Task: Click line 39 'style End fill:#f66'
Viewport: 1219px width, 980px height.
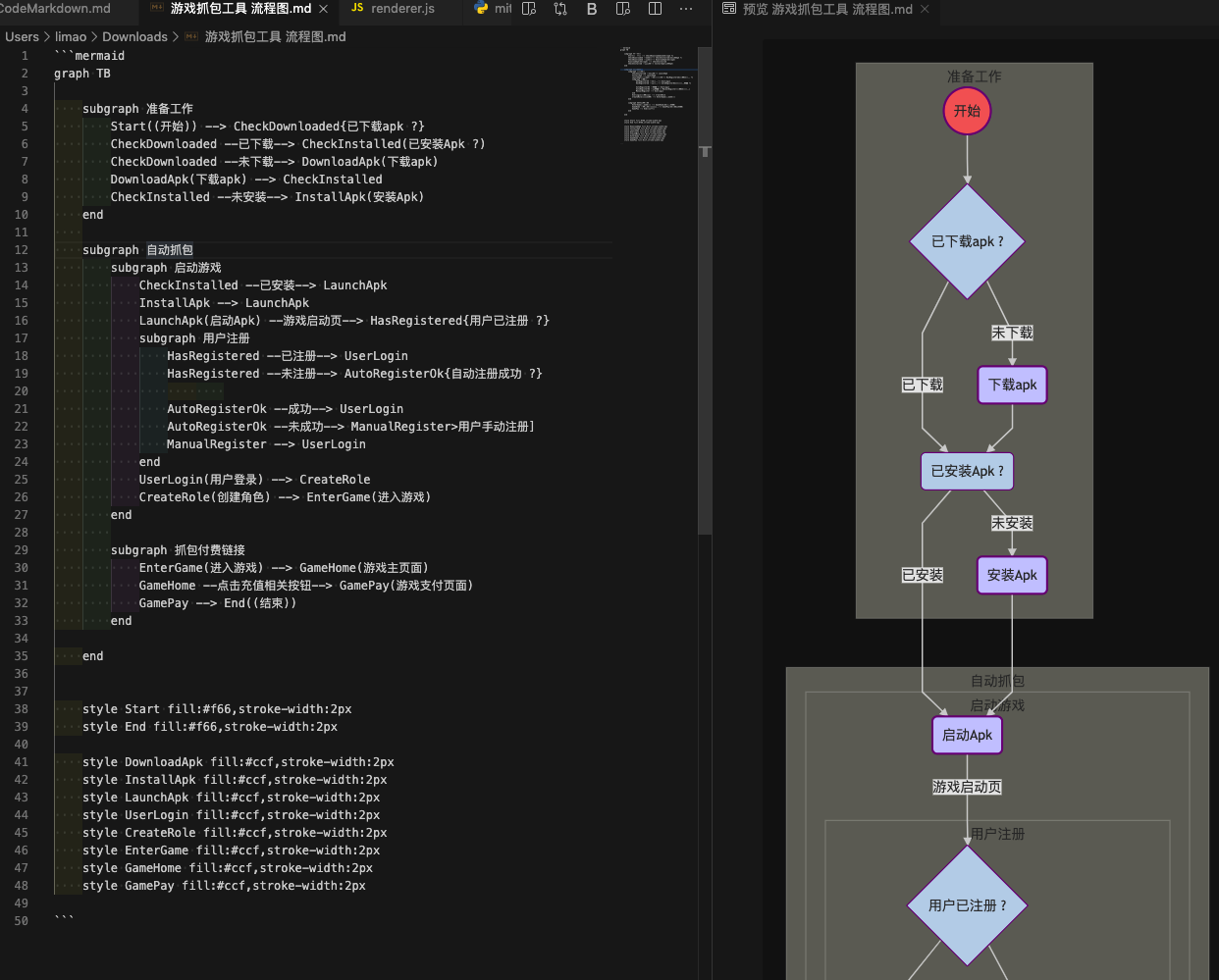Action: coord(210,727)
